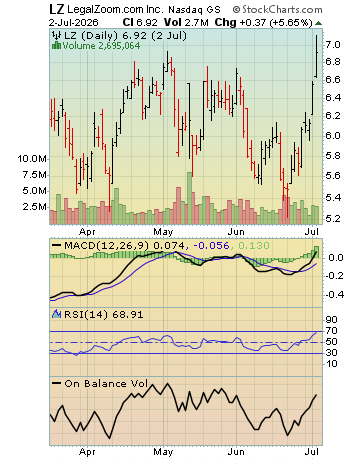Image resolution: width=360 pixels, height=460 pixels.
Task: Click the Jun label under the OBV panel
Action: coord(236,452)
